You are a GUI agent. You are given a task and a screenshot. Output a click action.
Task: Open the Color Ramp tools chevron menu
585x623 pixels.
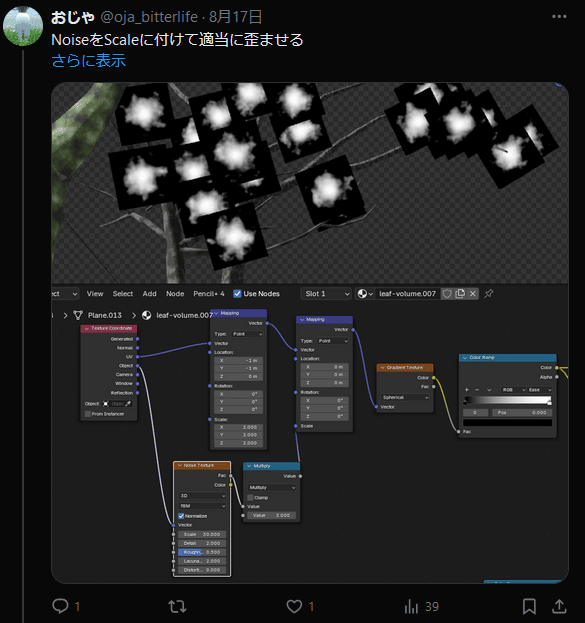489,390
